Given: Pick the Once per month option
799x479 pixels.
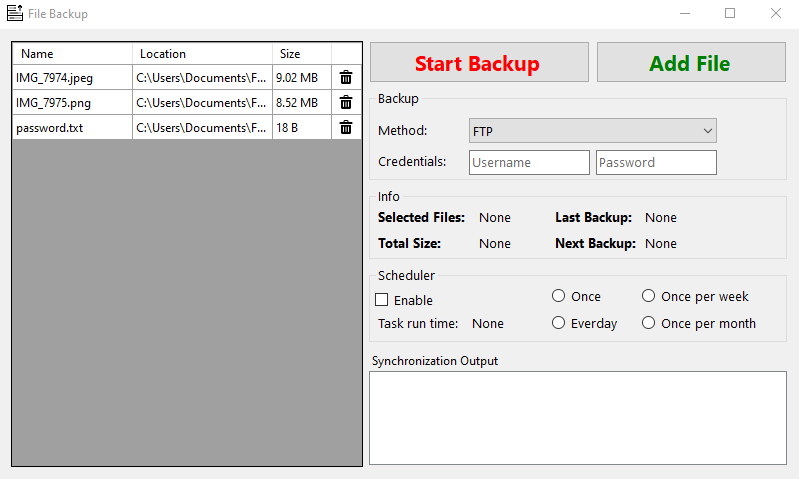Looking at the screenshot, I should [x=649, y=323].
